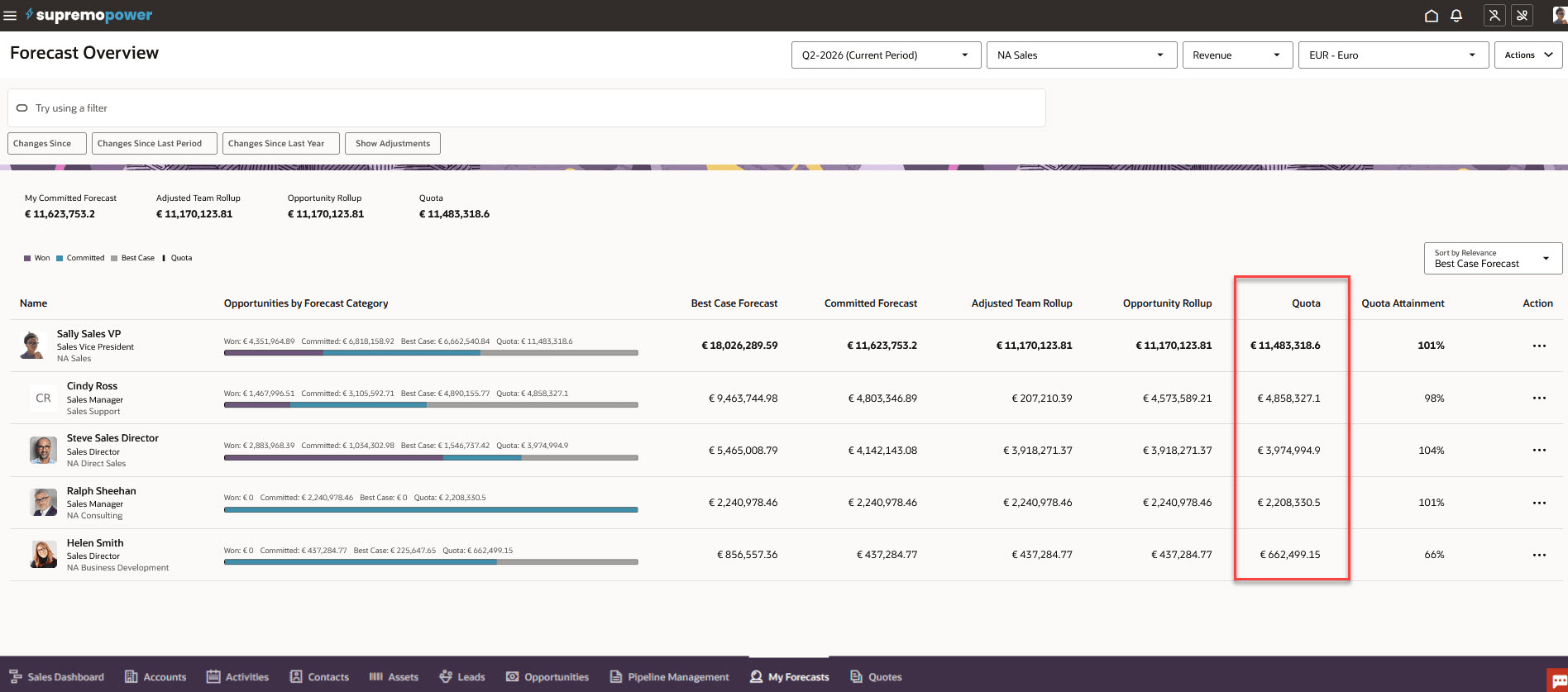Open the Actions menu

1528,55
